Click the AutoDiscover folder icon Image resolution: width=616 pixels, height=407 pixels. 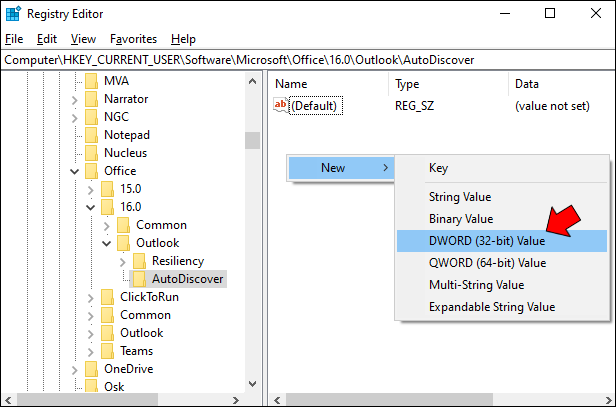(140, 279)
